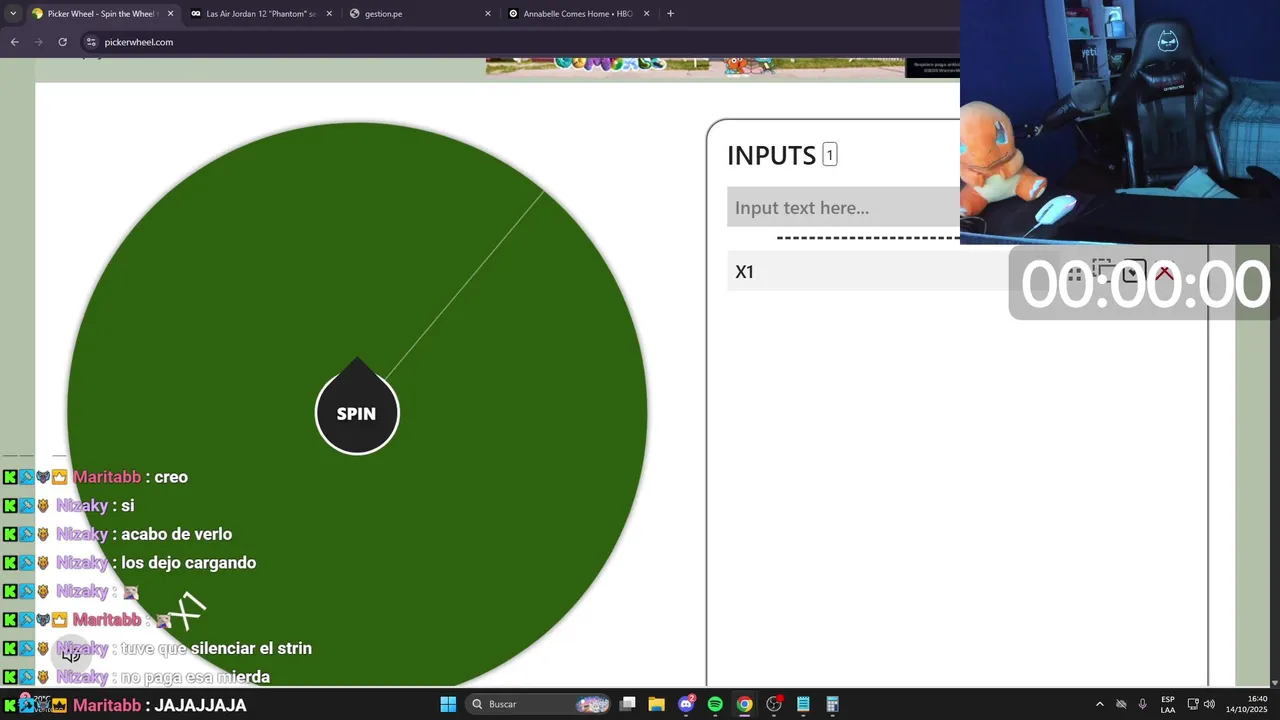
Task: Click the ESP LAA language indicator
Action: click(1168, 704)
